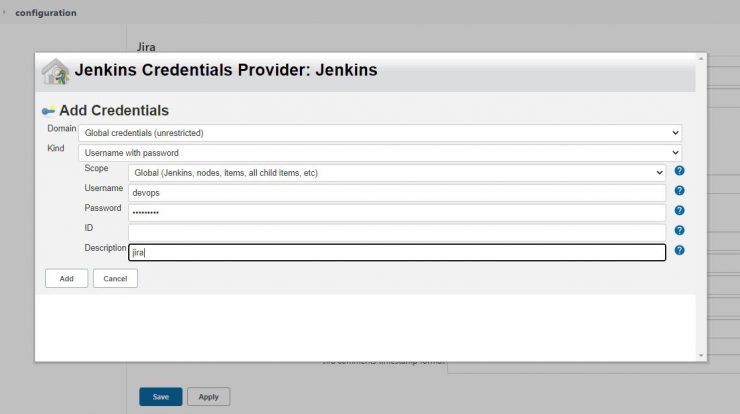Click the Username field containing devops

(x=397, y=193)
